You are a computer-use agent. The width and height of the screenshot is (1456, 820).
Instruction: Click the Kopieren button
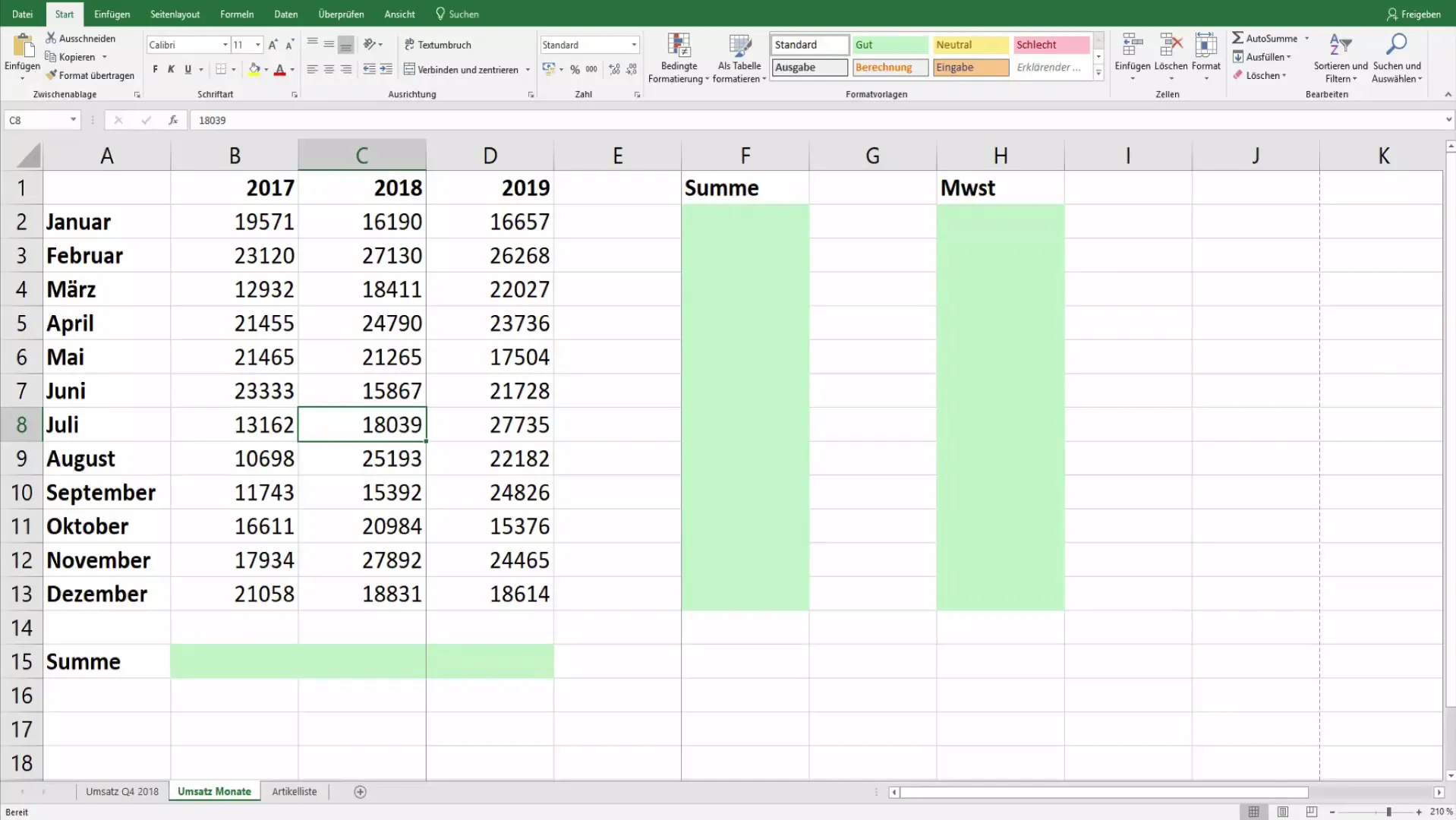tap(71, 57)
